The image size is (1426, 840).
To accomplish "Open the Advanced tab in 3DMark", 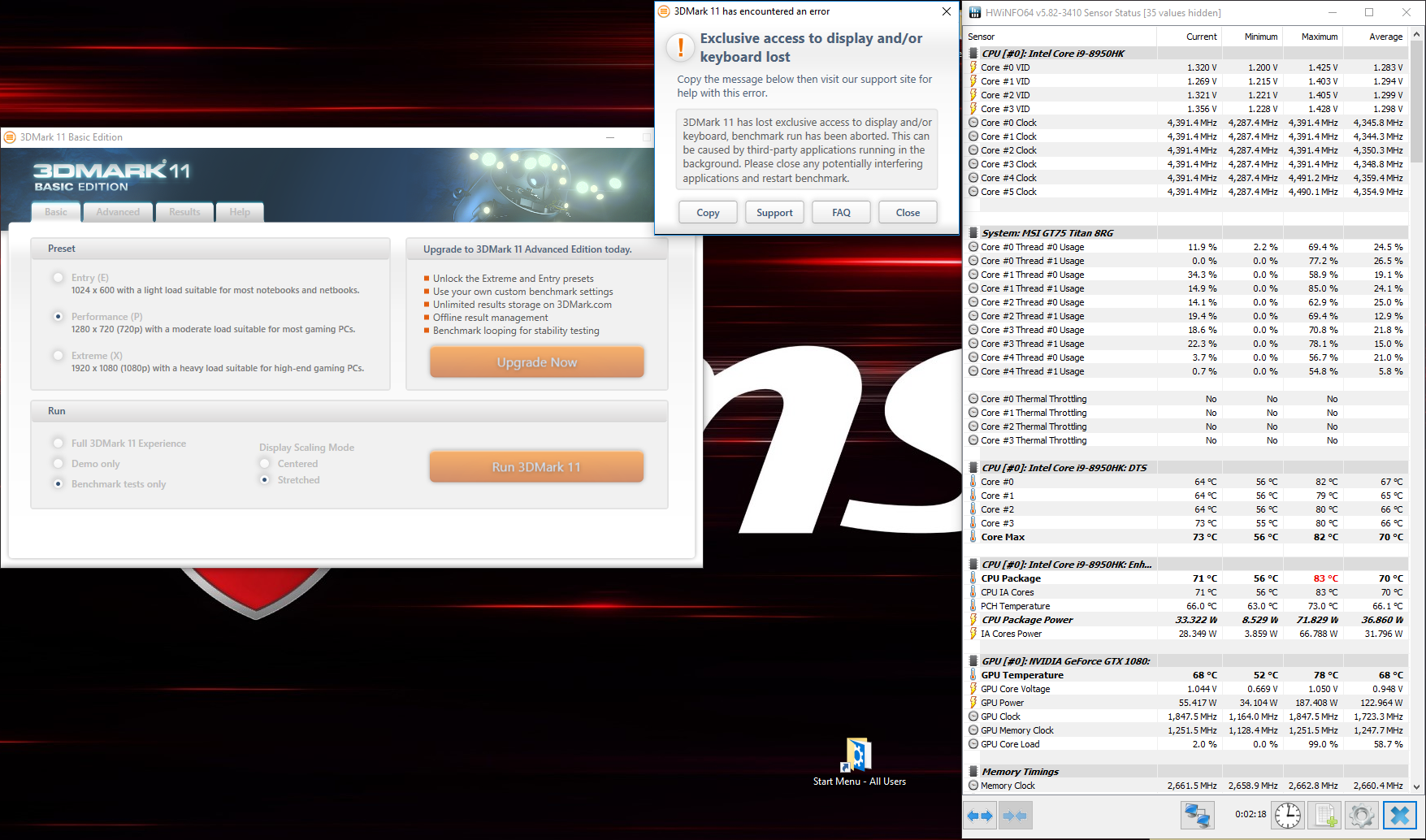I will point(118,212).
